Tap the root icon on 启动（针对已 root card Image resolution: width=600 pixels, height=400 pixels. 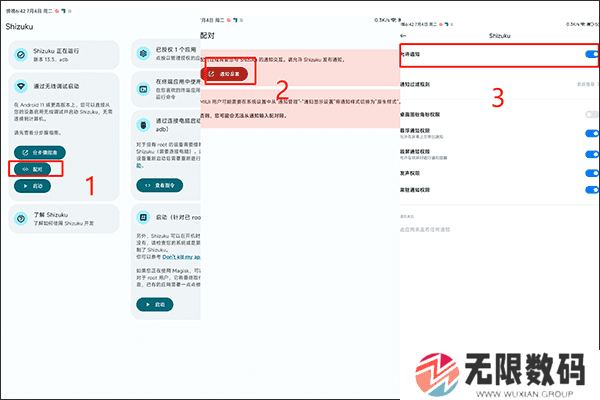pos(143,217)
